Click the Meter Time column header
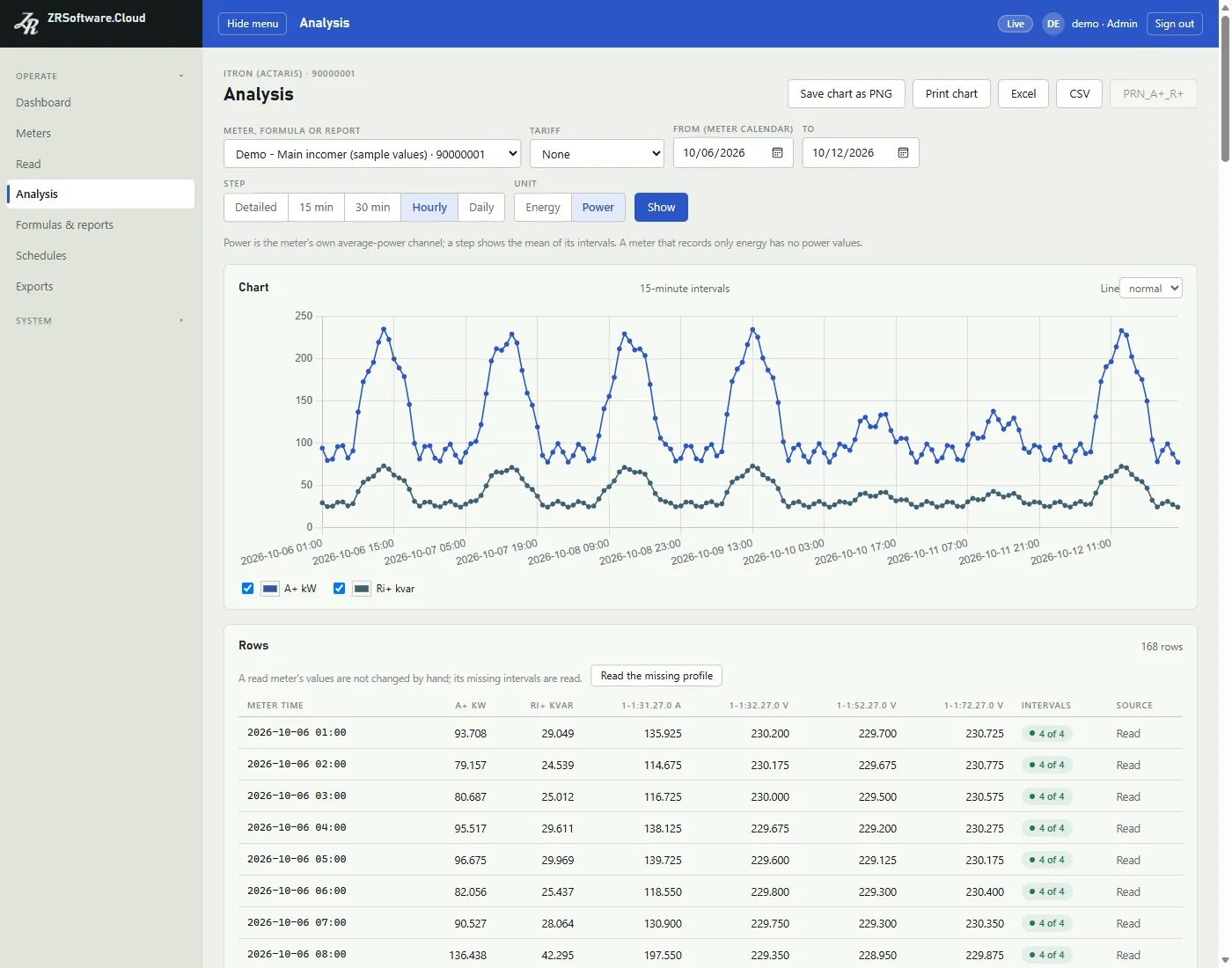 275,706
